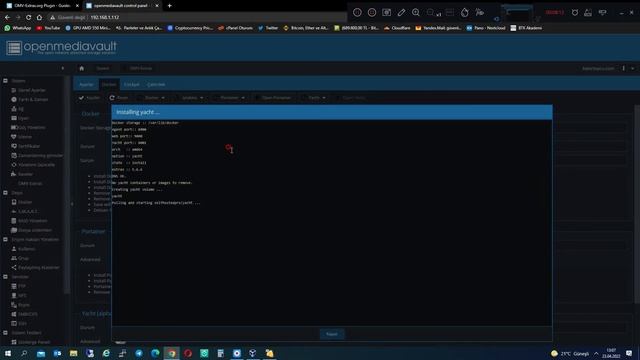Take a screenshot with the recorder camera icon
This screenshot has height=360, width=640.
coord(387,13)
